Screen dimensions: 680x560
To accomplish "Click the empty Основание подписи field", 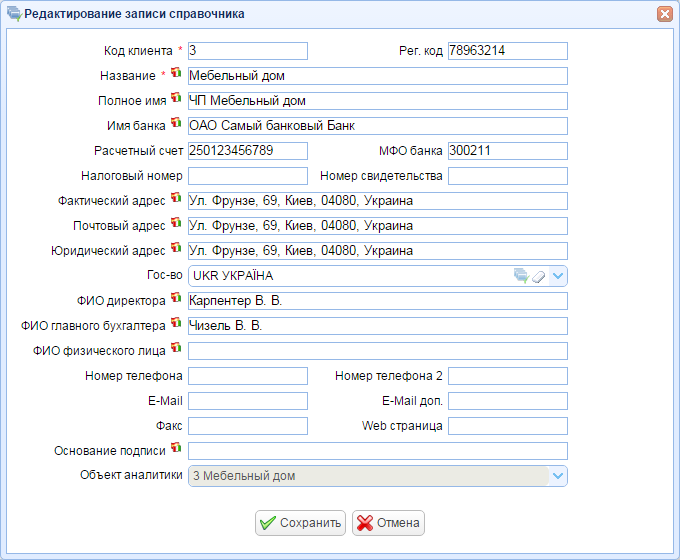I will pyautogui.click(x=378, y=451).
